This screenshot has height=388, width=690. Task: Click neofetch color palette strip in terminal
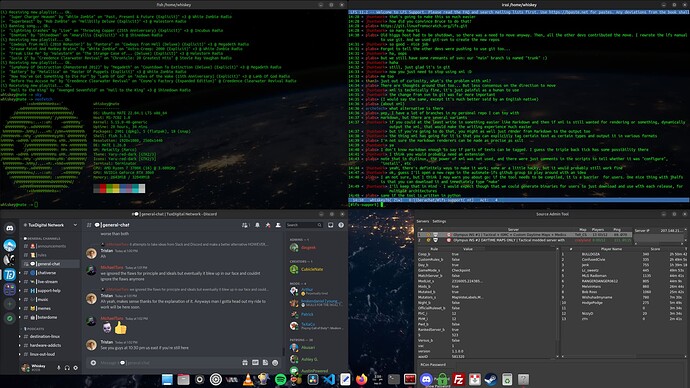coord(119,188)
